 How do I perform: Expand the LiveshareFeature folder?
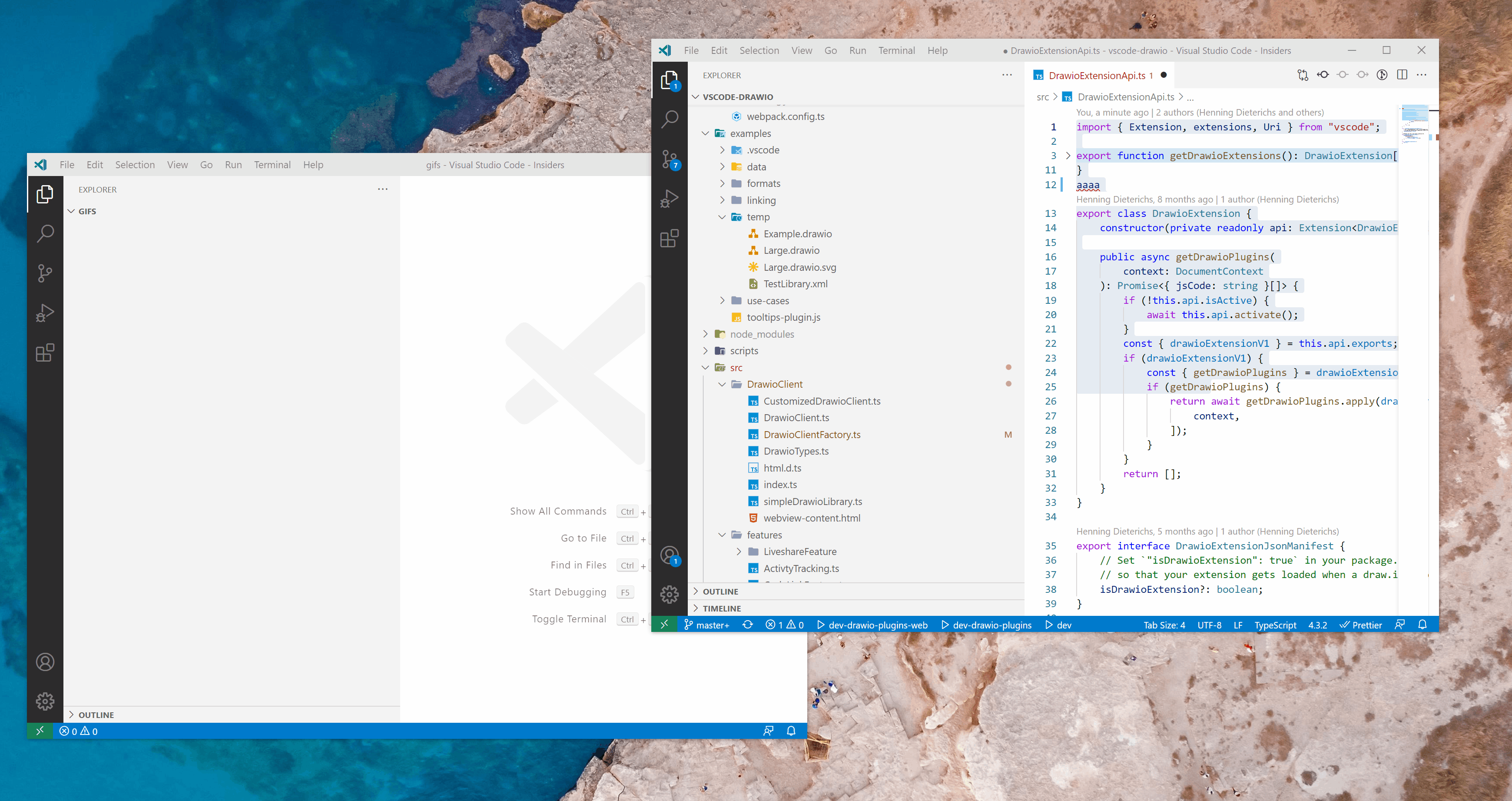(738, 552)
